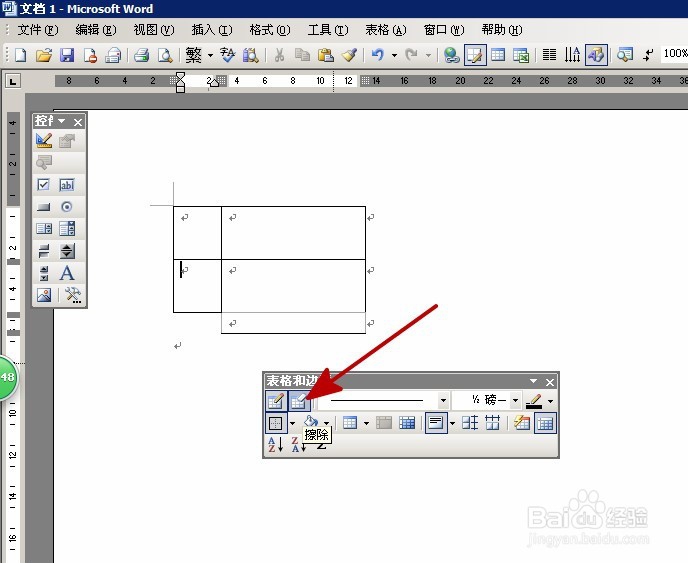Click the Permission icon next to Save
Screen dimensions: 688x563
(90, 55)
